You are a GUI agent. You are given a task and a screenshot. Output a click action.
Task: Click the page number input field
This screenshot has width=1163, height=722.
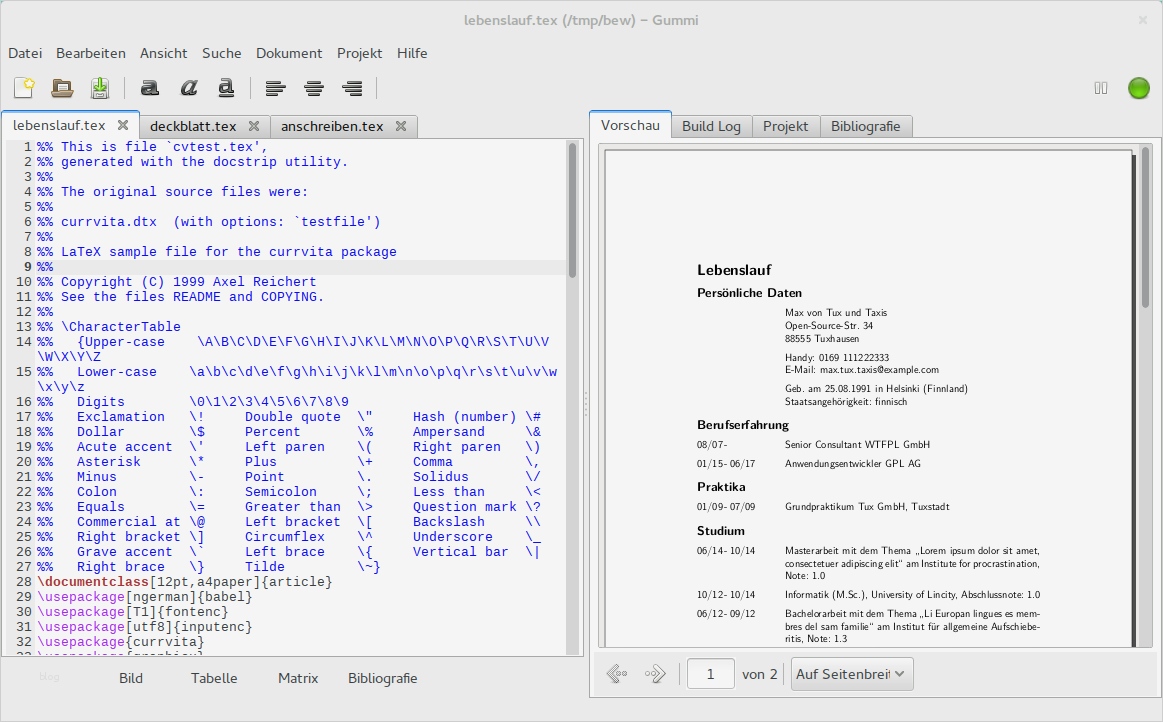click(711, 674)
